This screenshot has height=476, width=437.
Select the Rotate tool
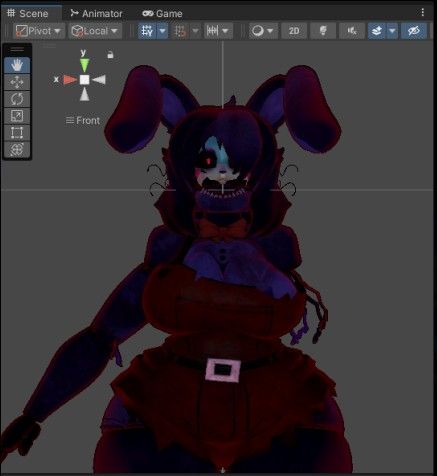tap(17, 99)
